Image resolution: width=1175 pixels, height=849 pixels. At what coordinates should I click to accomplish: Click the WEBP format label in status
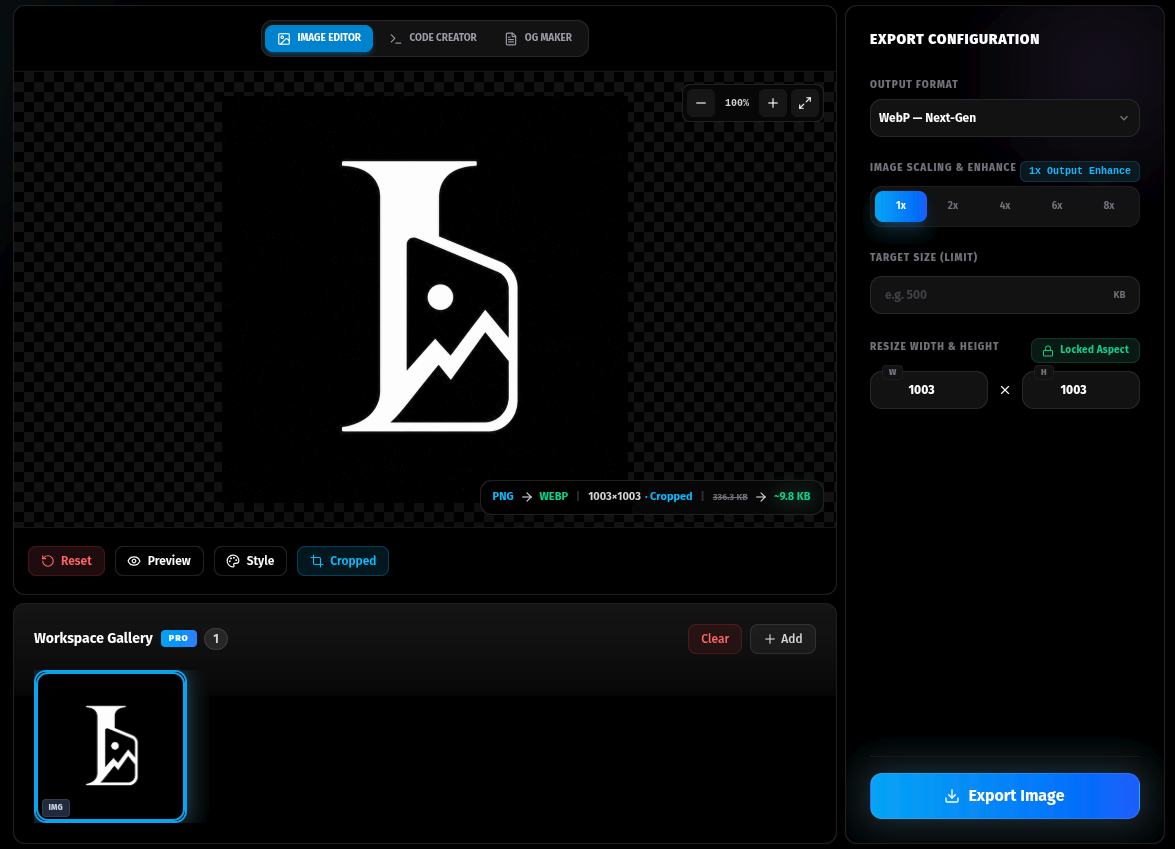click(554, 497)
